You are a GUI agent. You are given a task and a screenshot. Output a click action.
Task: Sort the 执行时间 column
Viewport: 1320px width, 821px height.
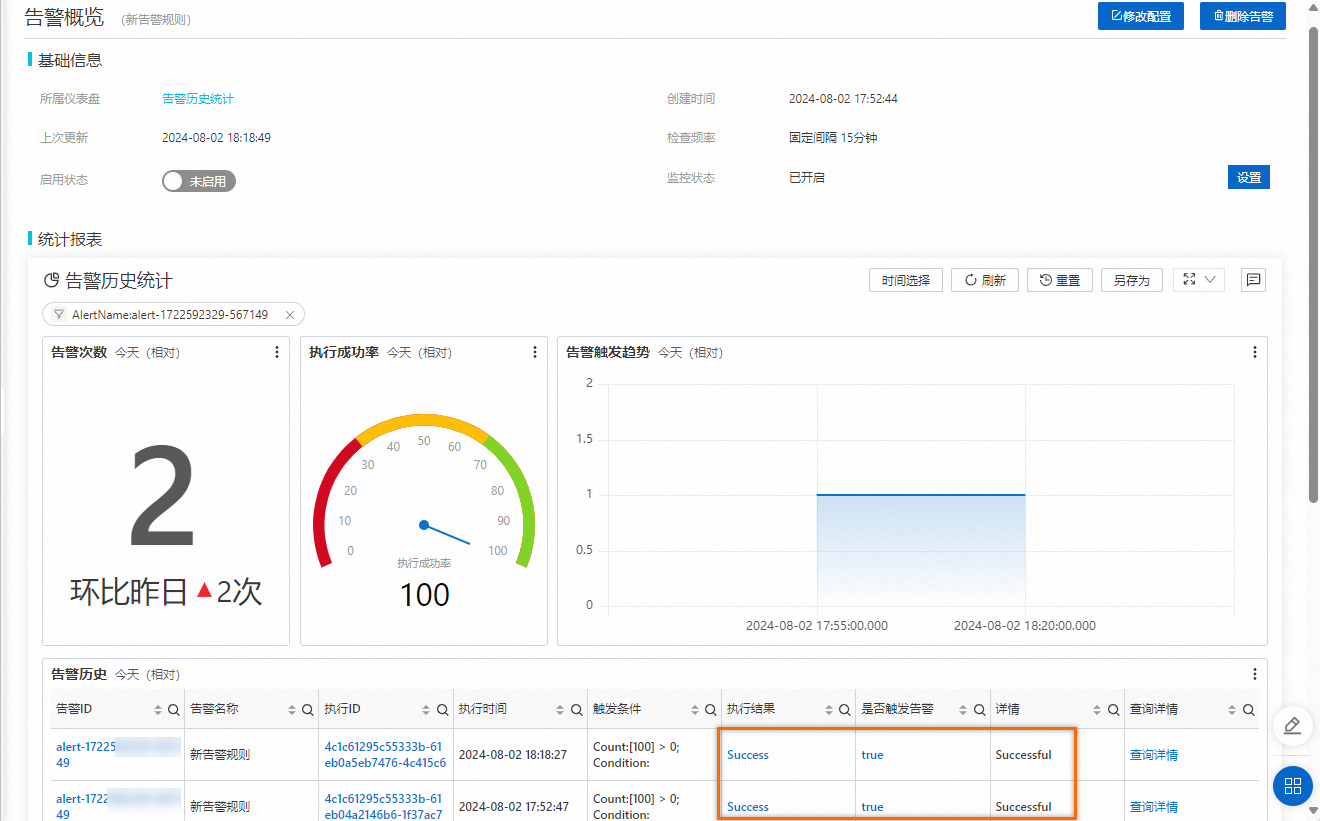pos(559,709)
